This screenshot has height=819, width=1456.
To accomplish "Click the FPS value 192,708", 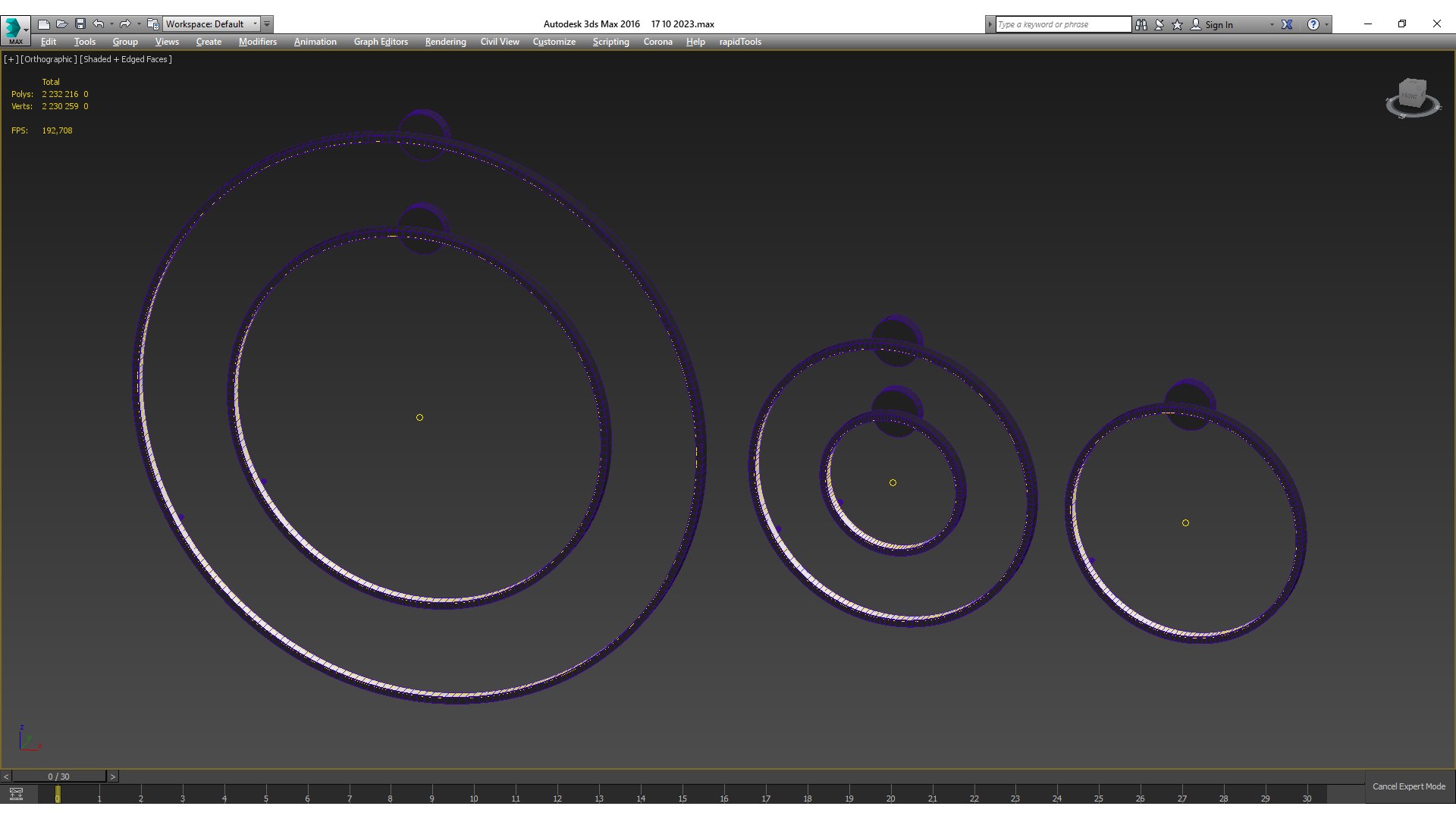I will [x=57, y=130].
